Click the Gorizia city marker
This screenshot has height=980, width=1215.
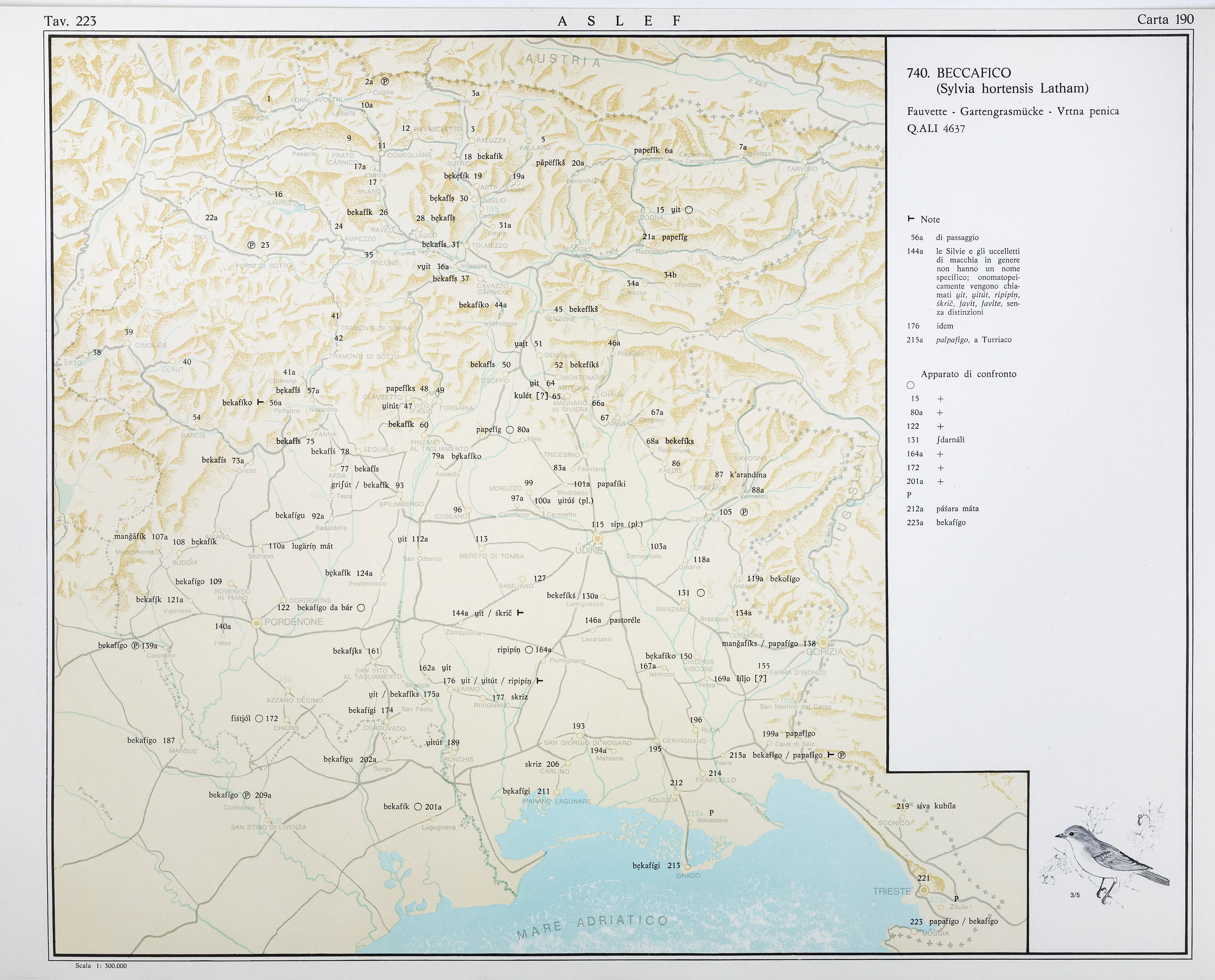point(823,642)
